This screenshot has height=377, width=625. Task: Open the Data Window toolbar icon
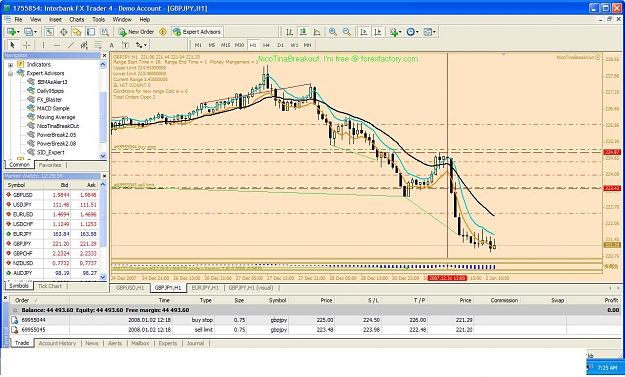[x=63, y=32]
